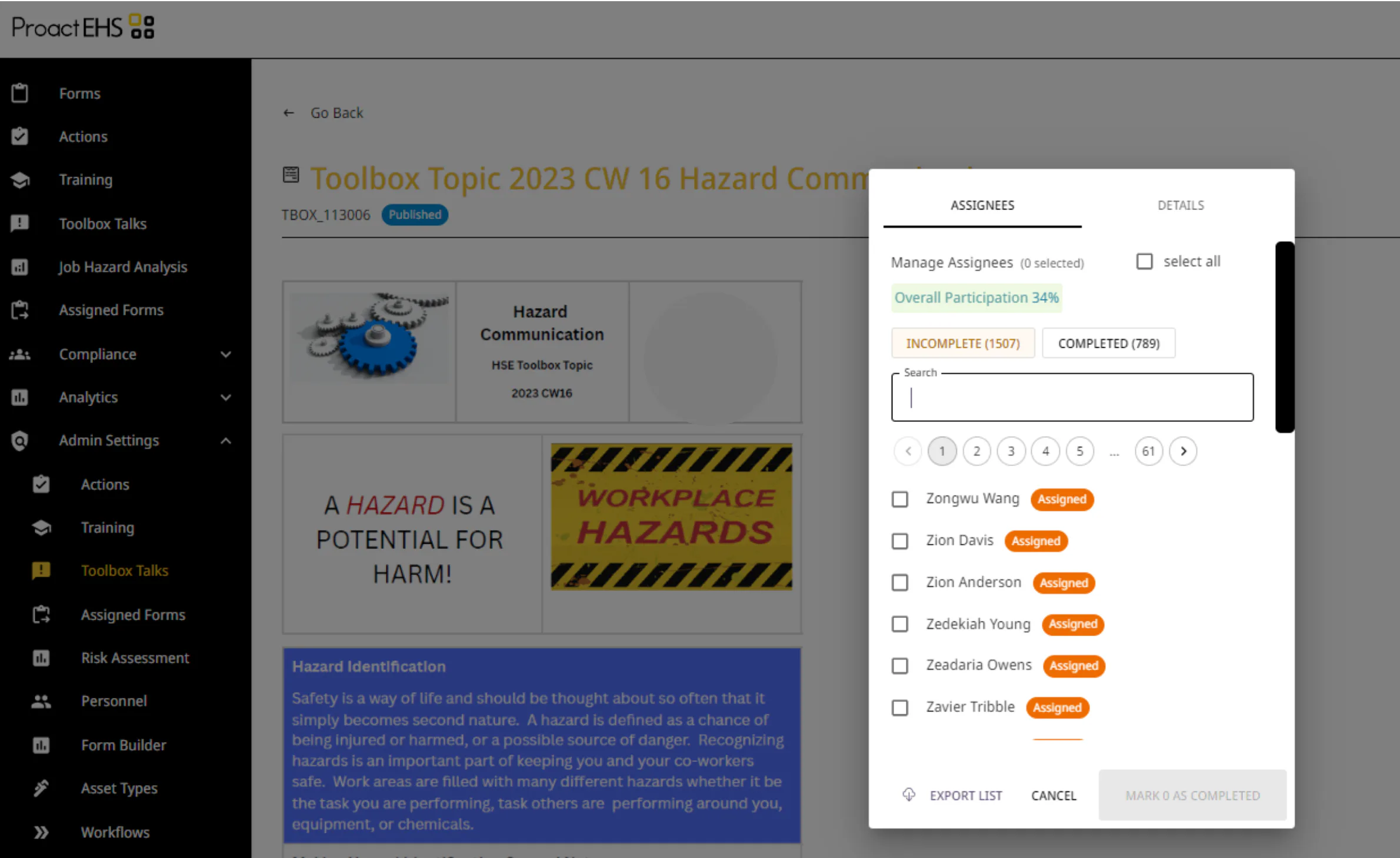Click the Risk Assessment icon
1400x858 pixels.
click(x=41, y=658)
